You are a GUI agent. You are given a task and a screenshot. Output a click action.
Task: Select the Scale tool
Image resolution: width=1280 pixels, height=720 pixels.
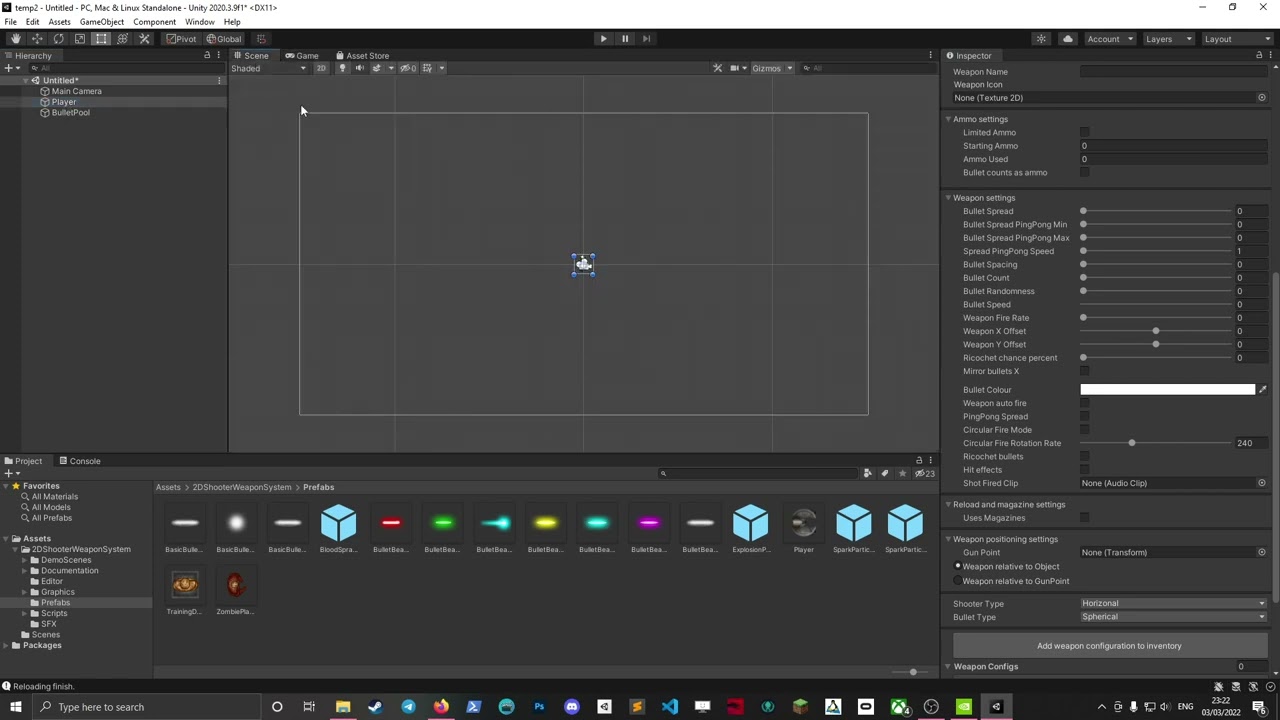tap(80, 39)
